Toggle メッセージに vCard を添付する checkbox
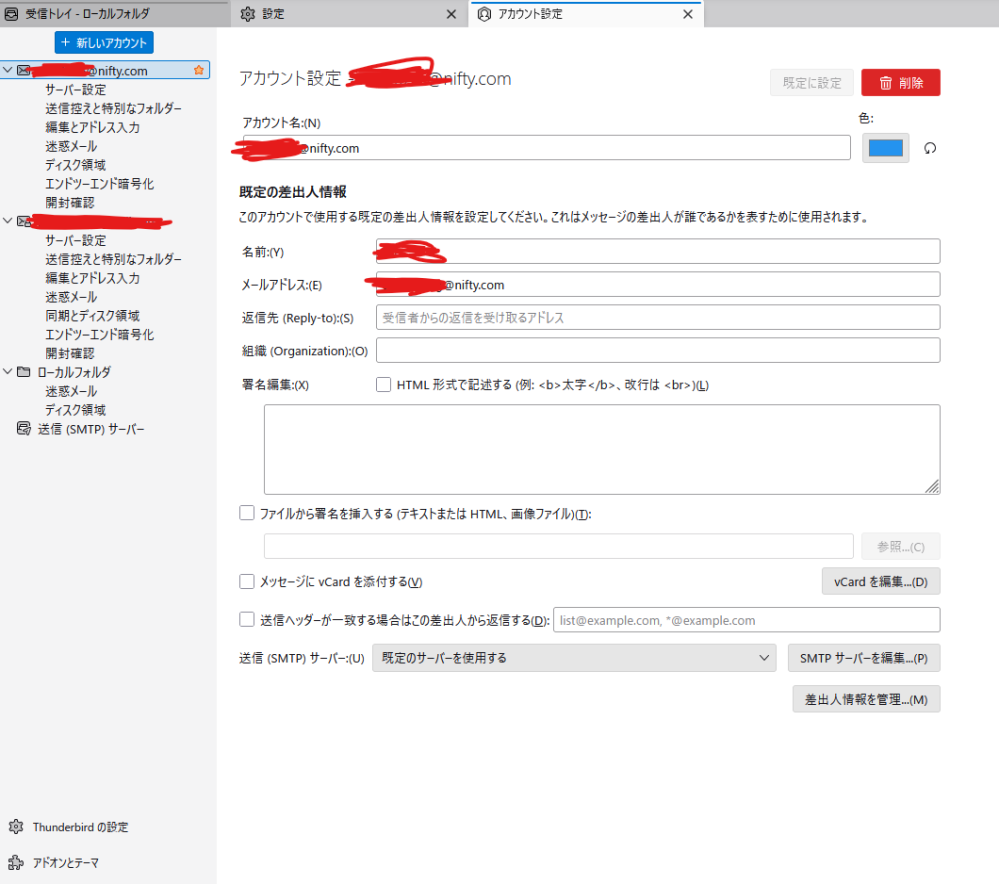999x884 pixels. (x=247, y=581)
